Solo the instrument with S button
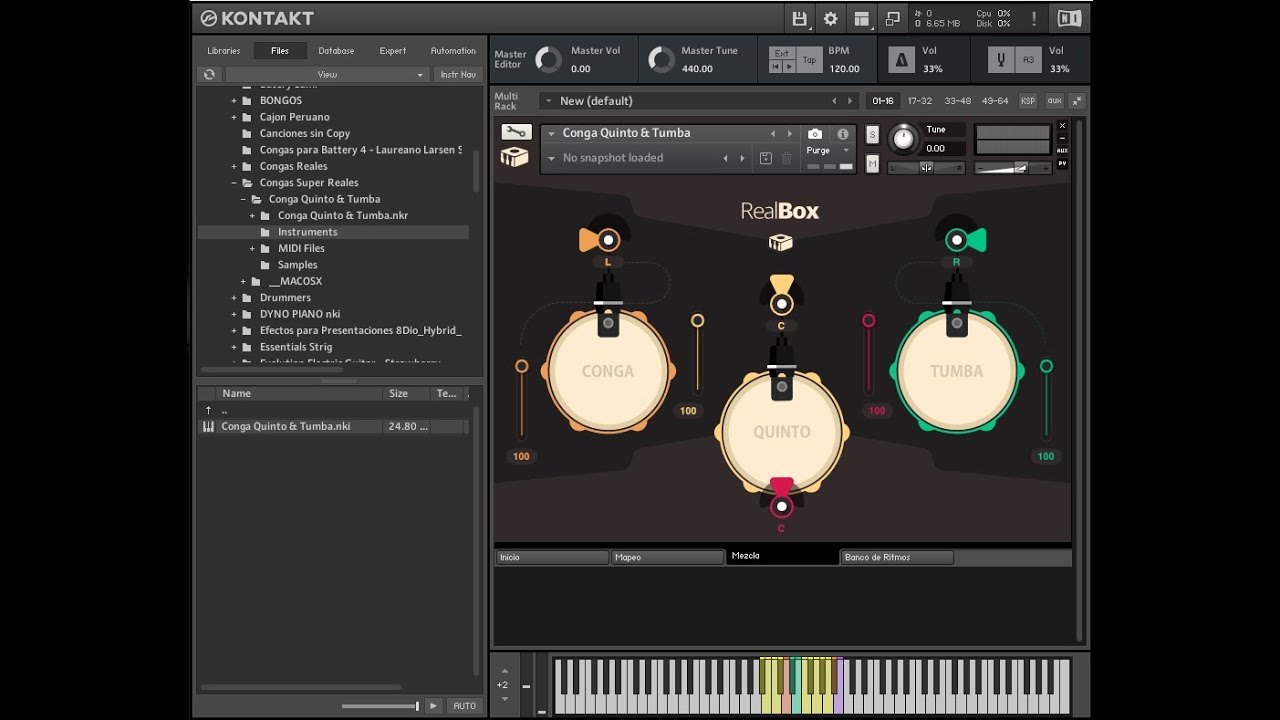The height and width of the screenshot is (720, 1280). (872, 134)
